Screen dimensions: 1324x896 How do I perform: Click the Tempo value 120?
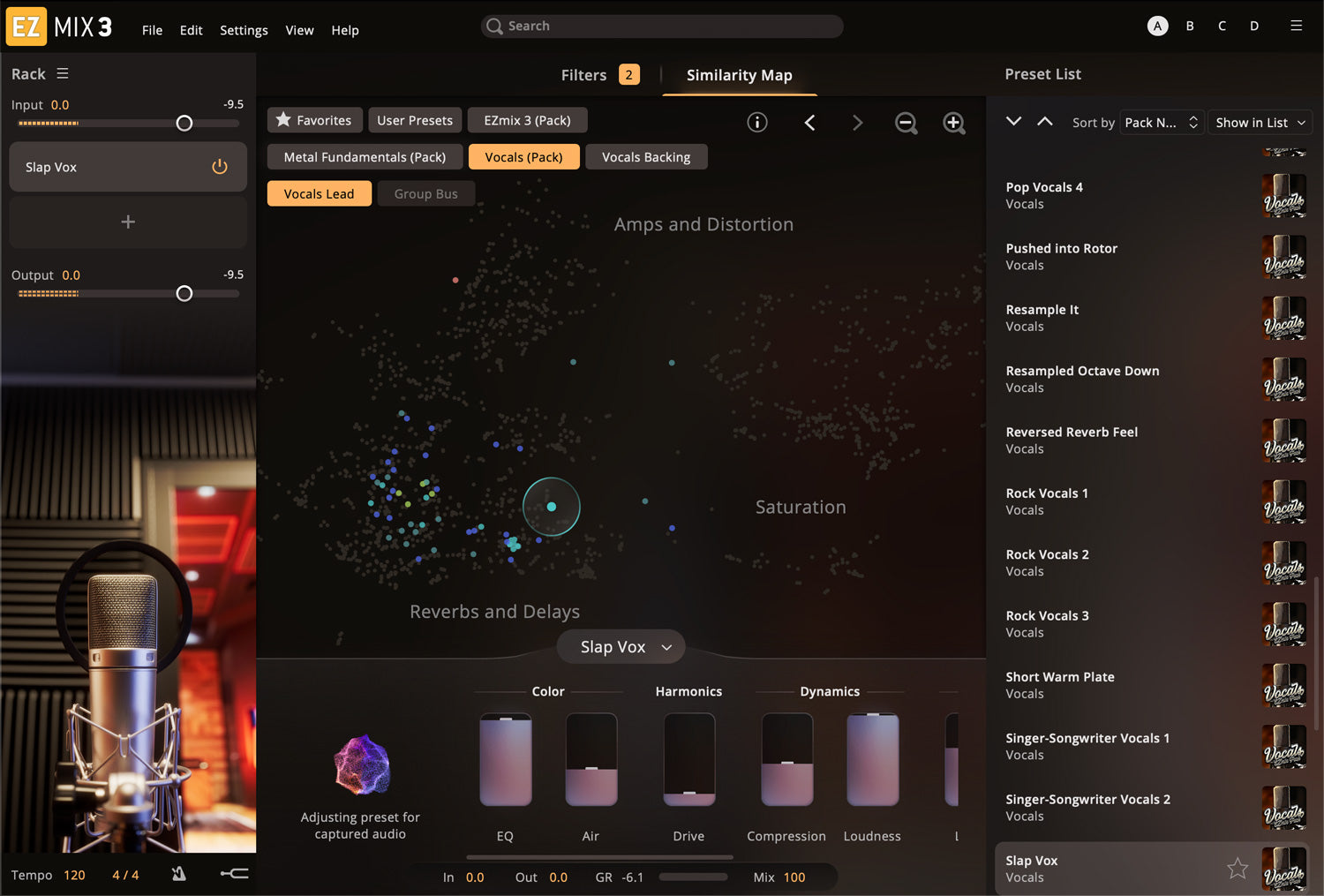[x=74, y=875]
